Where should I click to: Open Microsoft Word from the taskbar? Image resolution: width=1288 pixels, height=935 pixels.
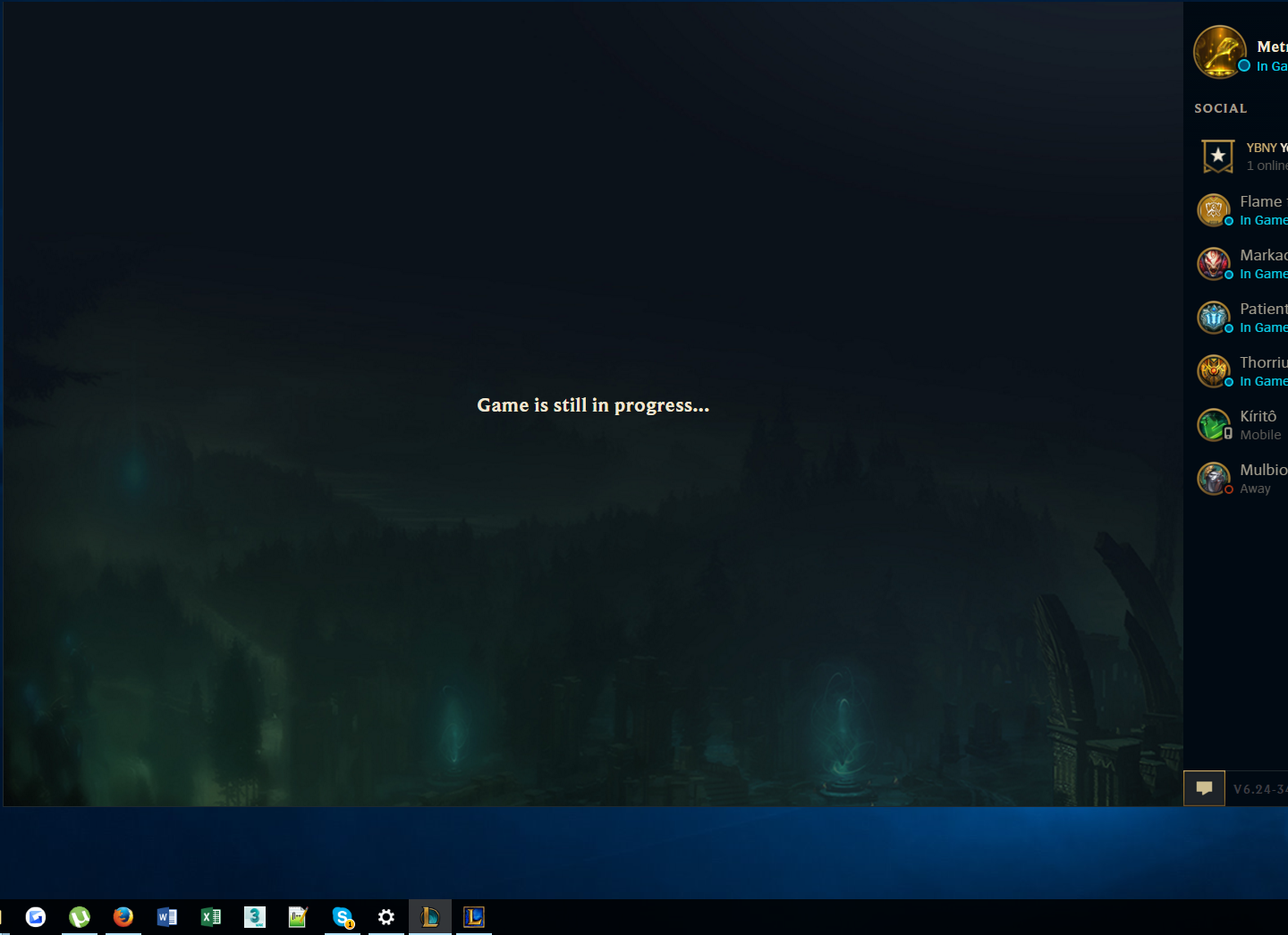167,917
